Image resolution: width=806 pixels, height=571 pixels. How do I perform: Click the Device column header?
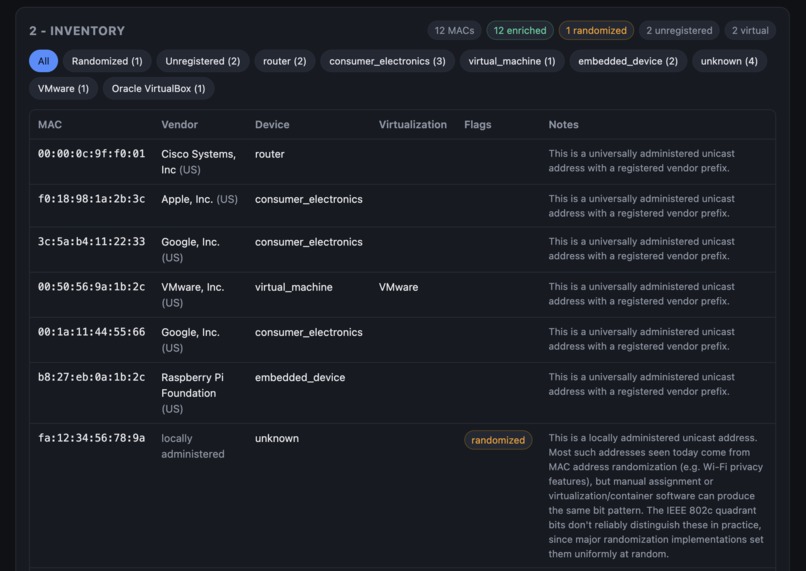(x=272, y=124)
